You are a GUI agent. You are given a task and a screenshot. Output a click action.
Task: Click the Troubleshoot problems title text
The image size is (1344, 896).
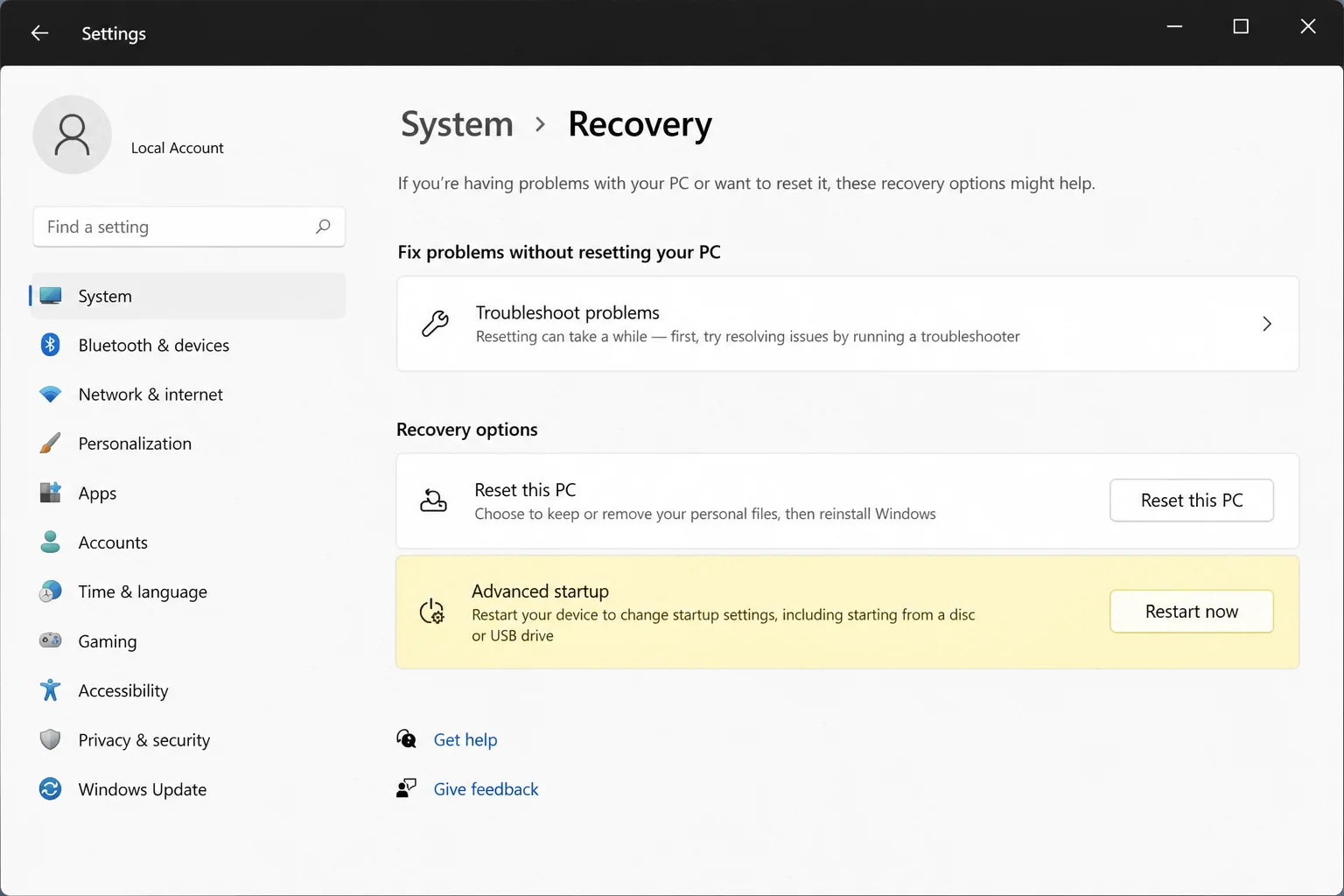coord(568,312)
